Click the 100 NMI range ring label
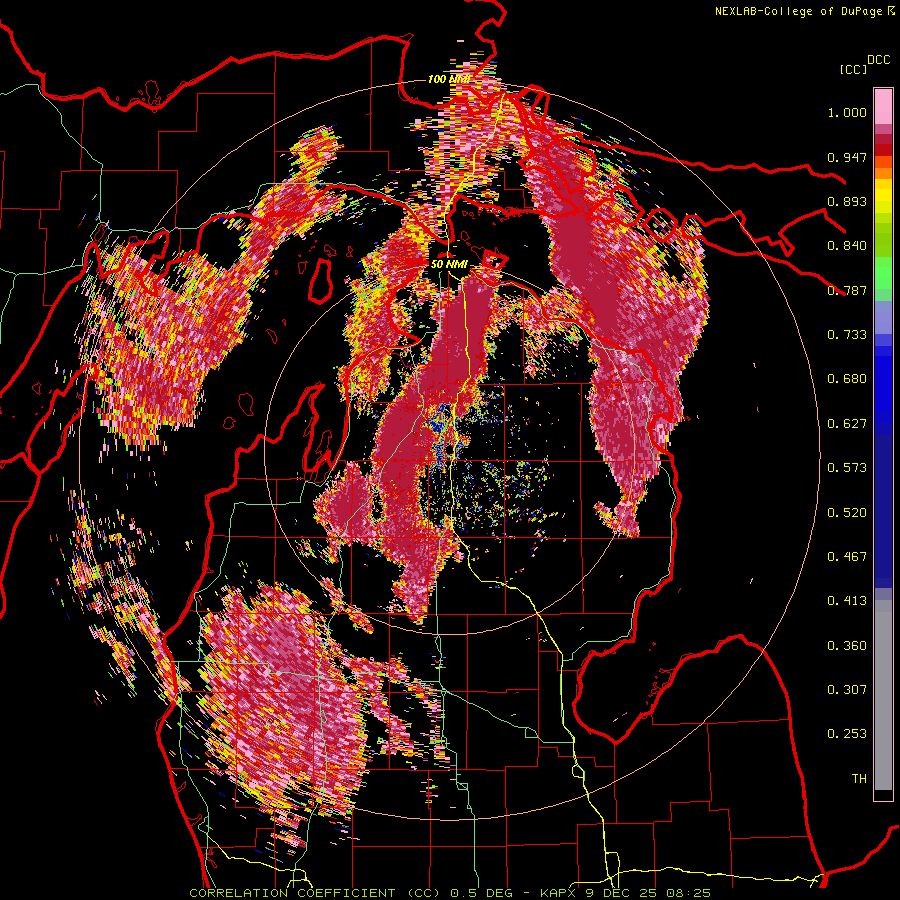900x900 pixels. pos(449,79)
